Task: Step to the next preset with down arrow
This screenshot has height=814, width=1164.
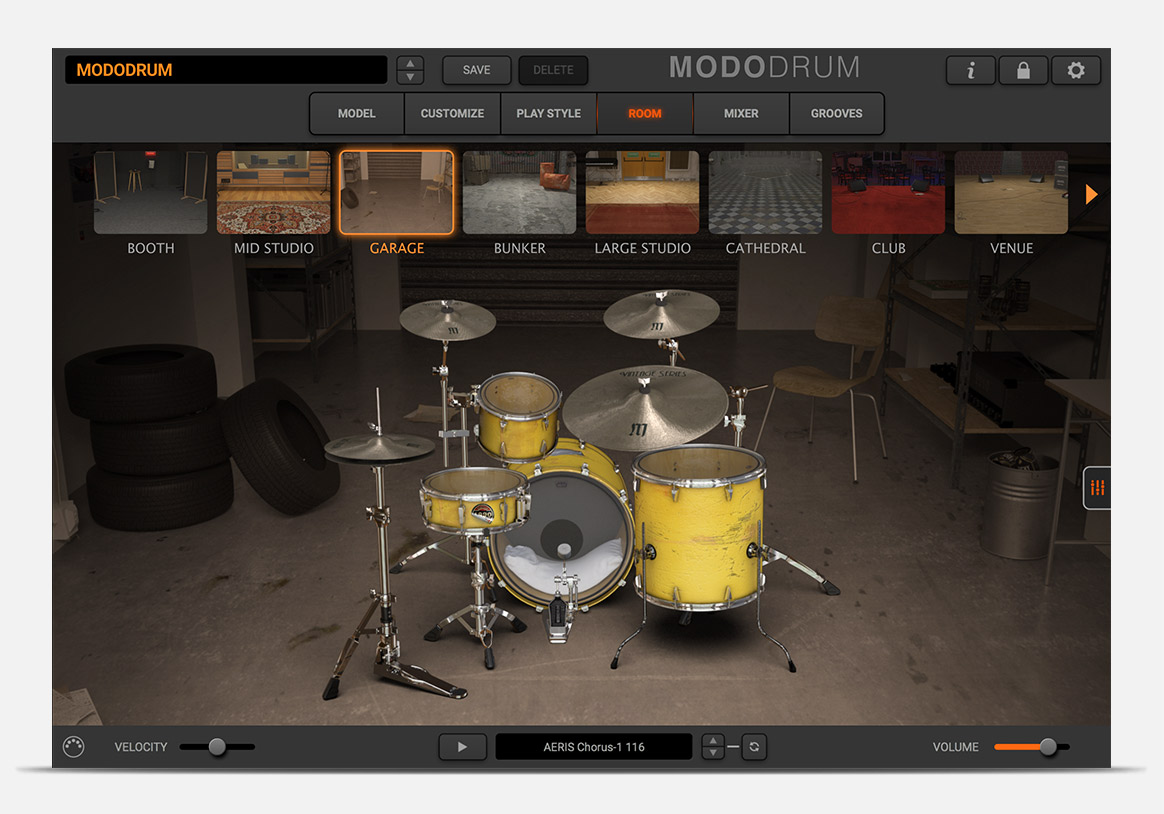Action: (x=411, y=77)
